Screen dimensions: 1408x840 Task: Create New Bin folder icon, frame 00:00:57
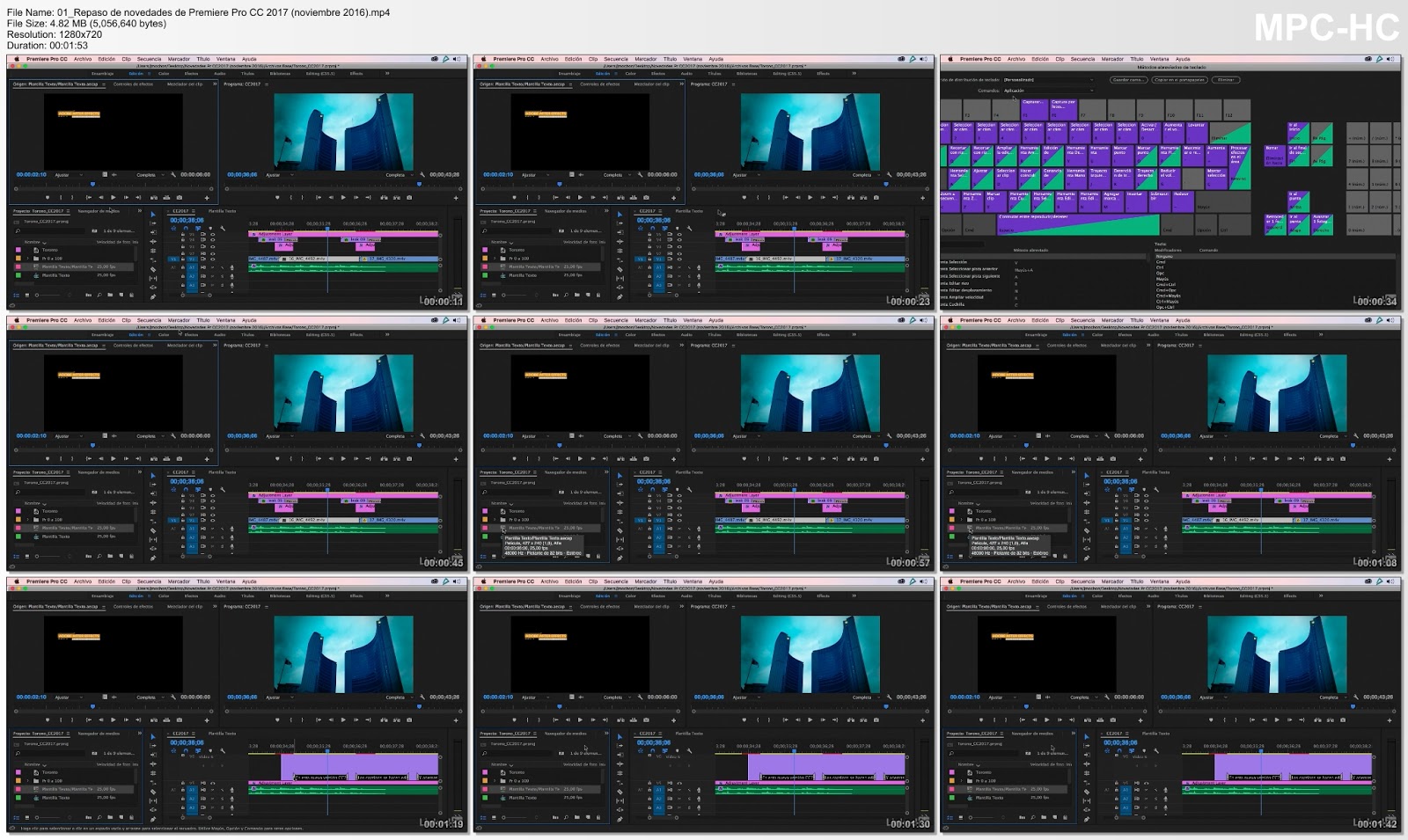coord(576,556)
